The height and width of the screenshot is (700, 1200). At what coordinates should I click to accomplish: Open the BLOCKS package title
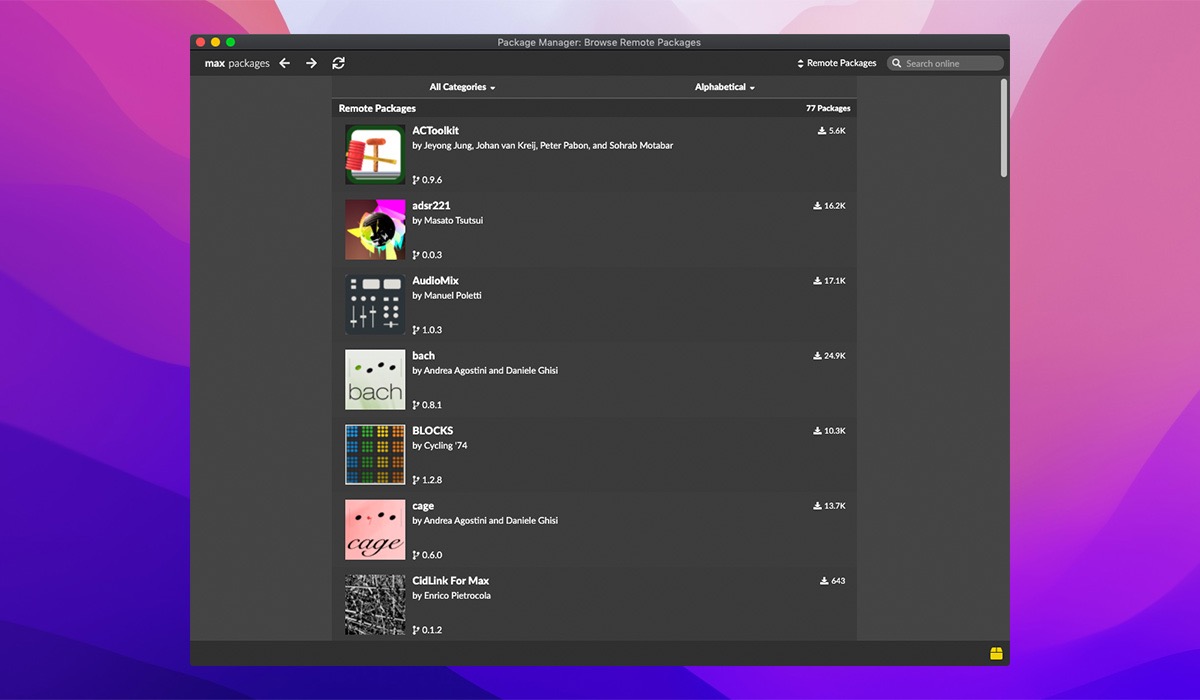point(432,431)
